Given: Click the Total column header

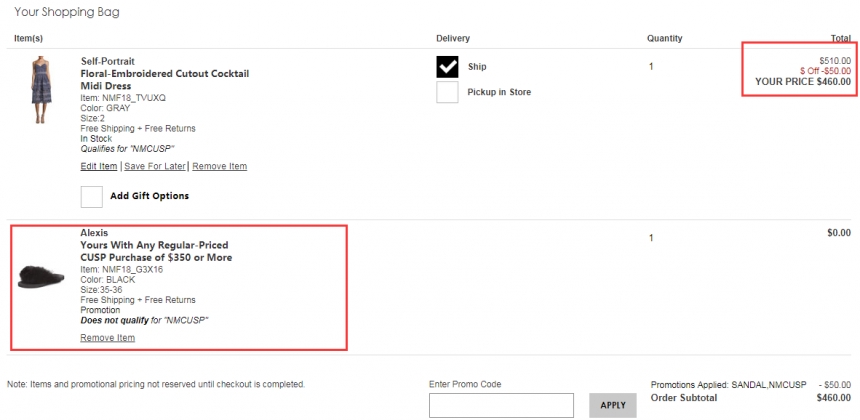Looking at the screenshot, I should coord(841,38).
